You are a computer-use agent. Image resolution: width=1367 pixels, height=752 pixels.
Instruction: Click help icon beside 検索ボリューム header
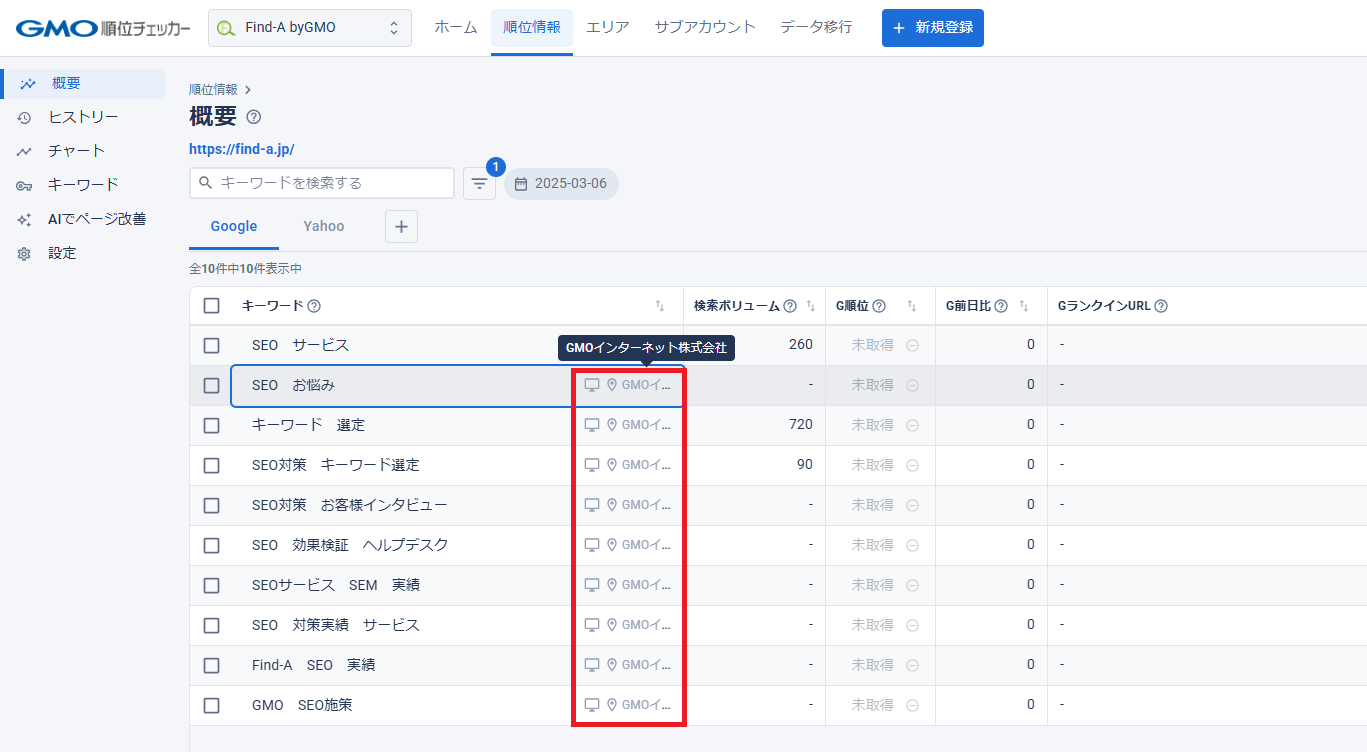point(790,306)
